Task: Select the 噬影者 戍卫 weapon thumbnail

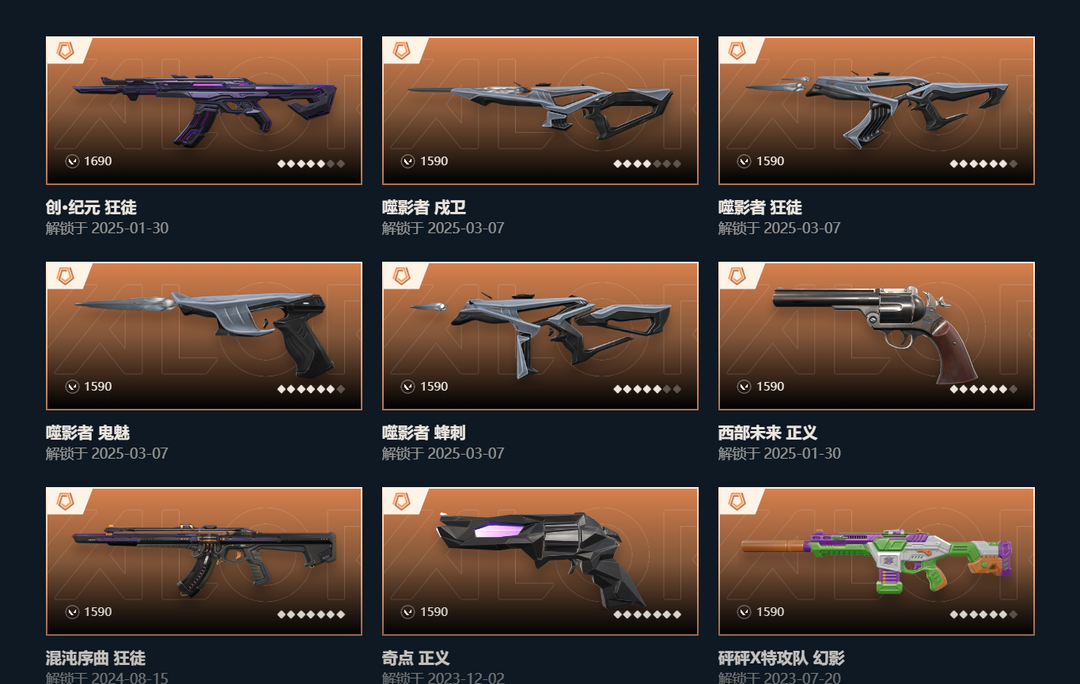Action: [540, 111]
